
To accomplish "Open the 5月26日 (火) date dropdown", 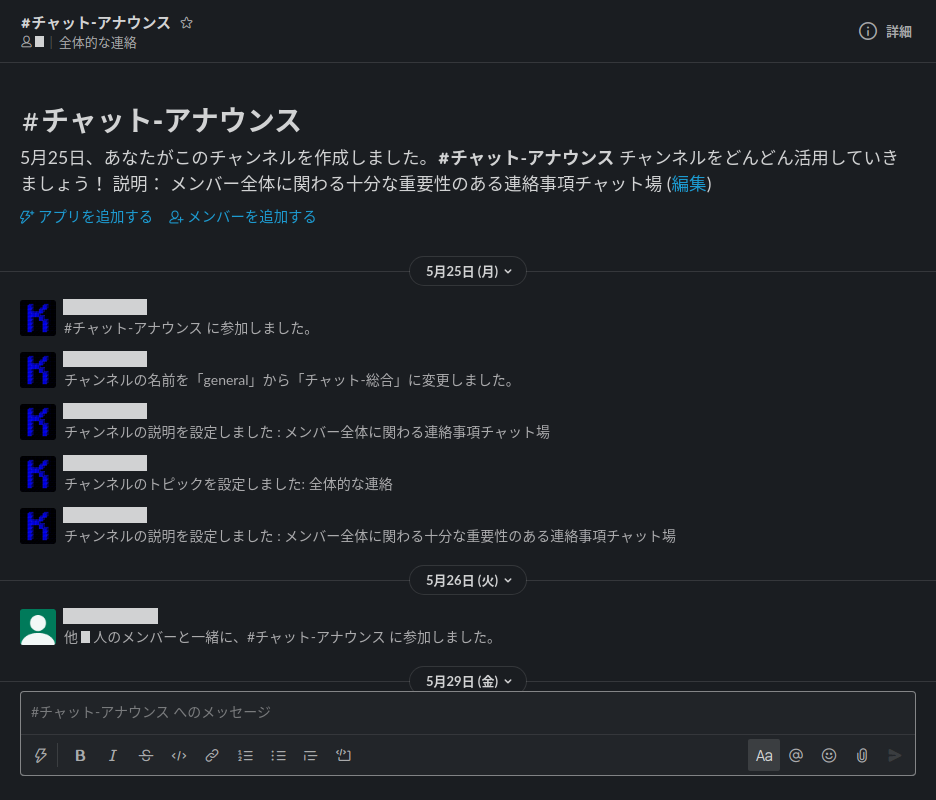I will tap(467, 580).
